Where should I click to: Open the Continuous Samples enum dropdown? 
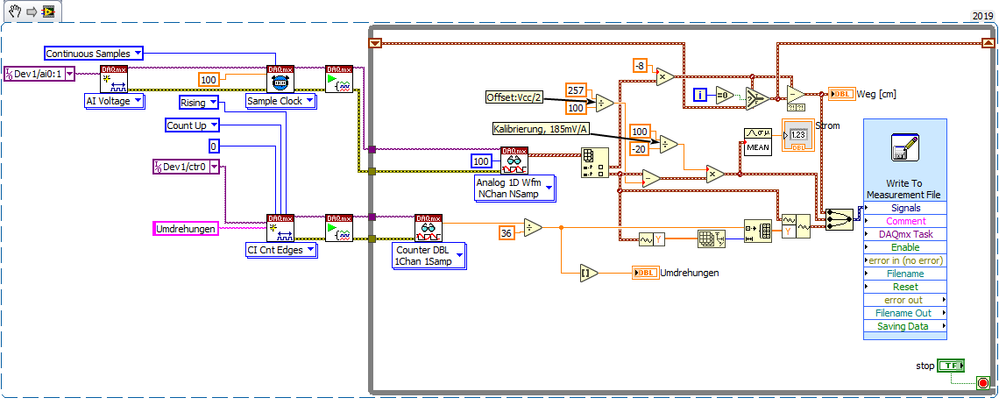point(94,54)
